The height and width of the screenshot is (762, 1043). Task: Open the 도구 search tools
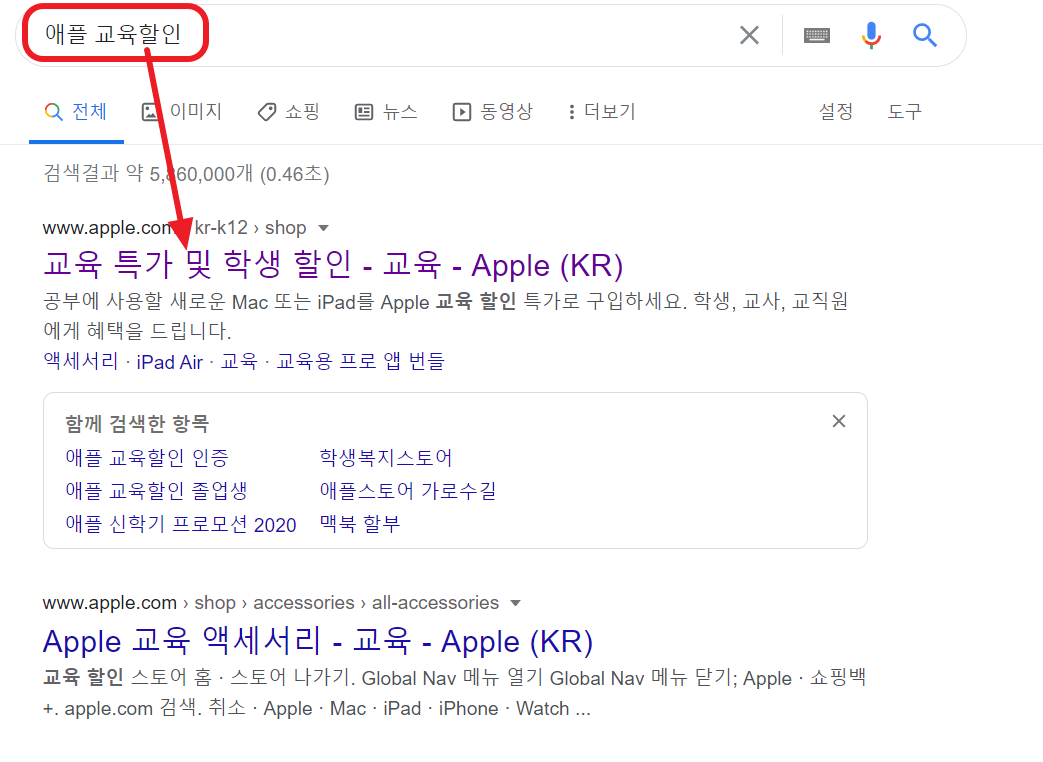[905, 112]
